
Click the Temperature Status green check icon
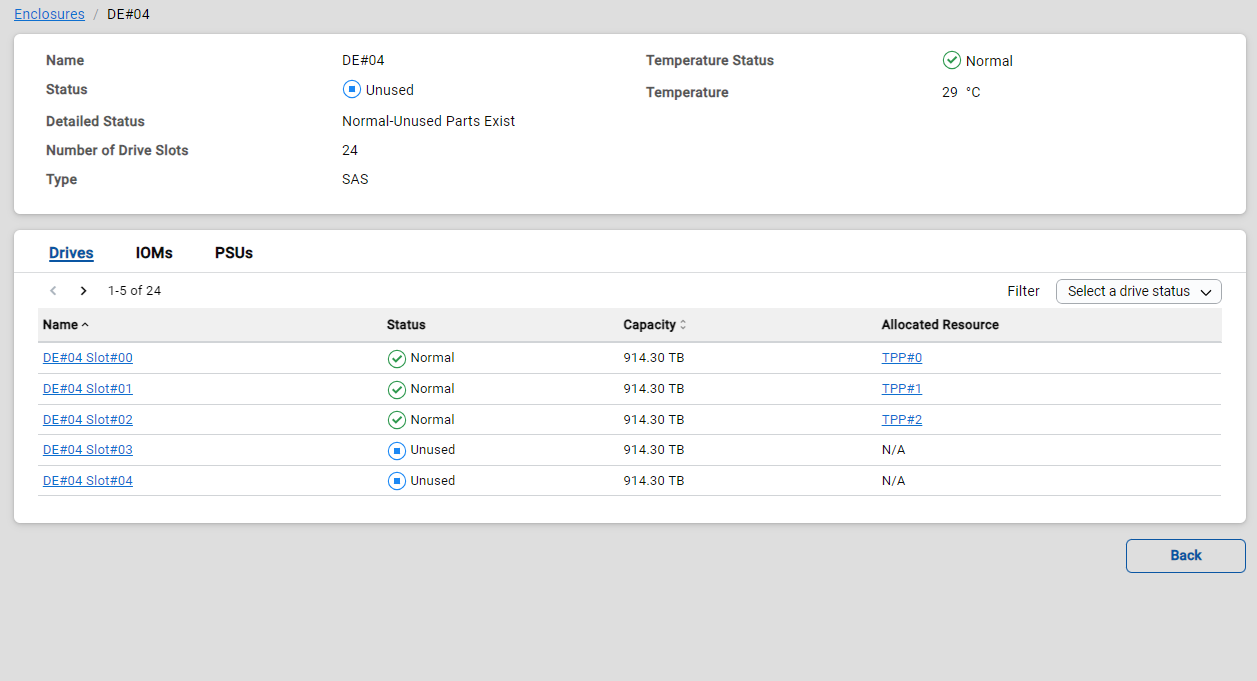tap(951, 61)
